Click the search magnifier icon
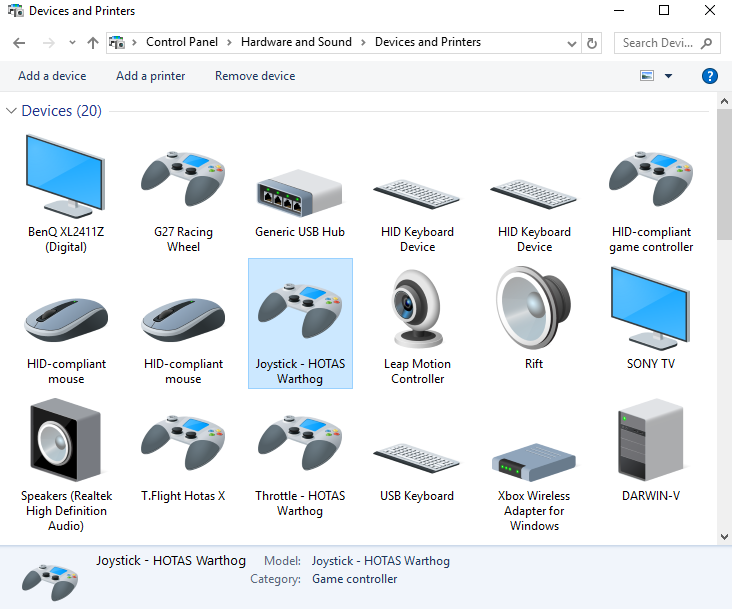The image size is (732, 609). 707,43
